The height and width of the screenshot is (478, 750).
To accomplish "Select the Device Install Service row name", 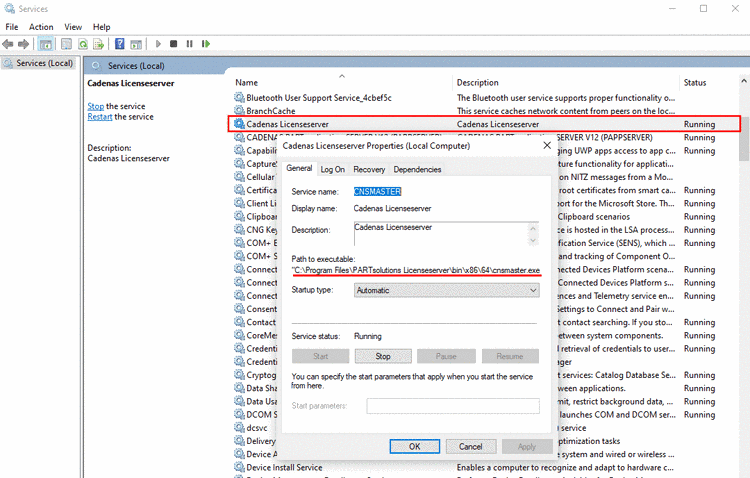I will tap(284, 467).
